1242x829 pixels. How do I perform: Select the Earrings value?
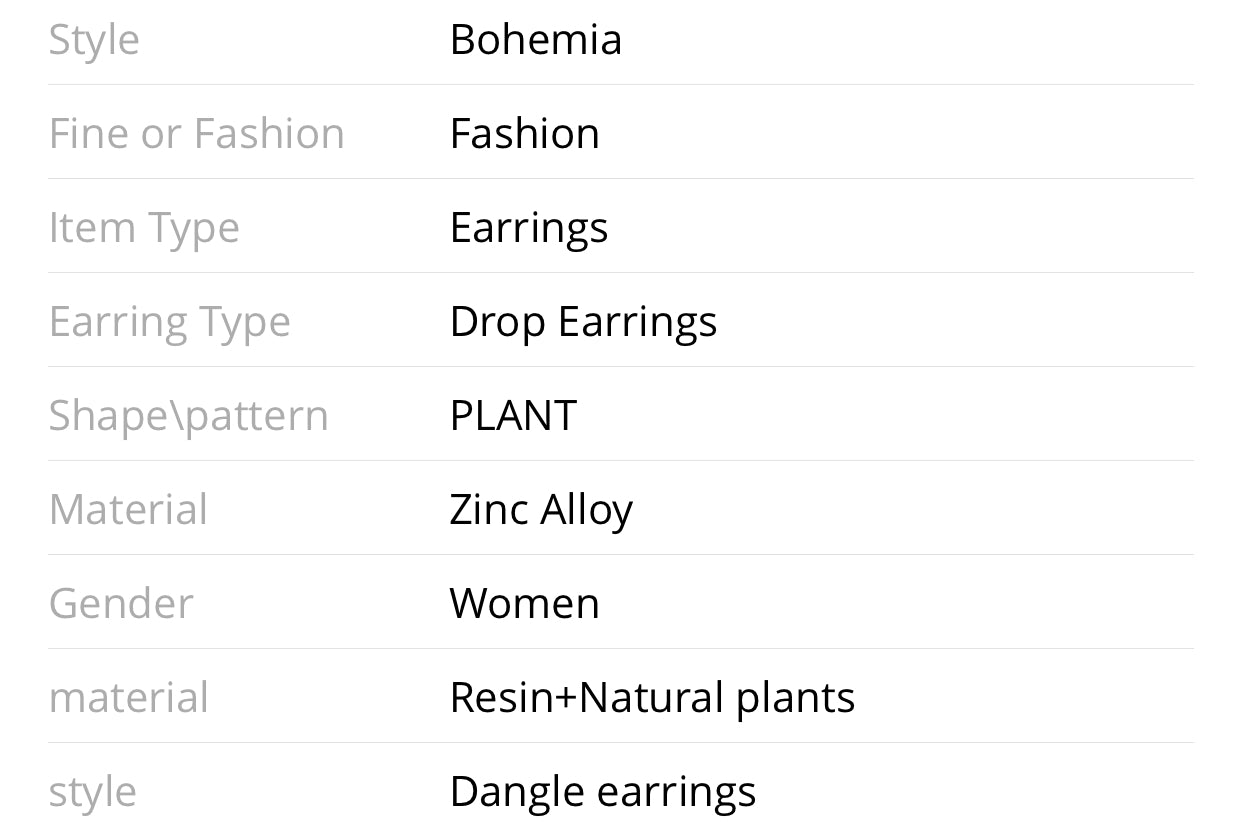[x=529, y=229]
